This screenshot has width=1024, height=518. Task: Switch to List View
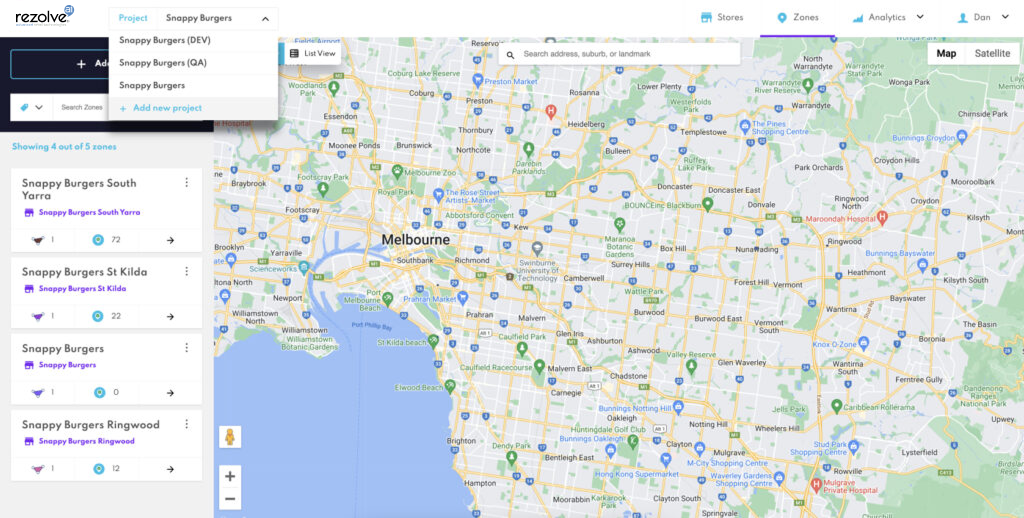pyautogui.click(x=313, y=54)
